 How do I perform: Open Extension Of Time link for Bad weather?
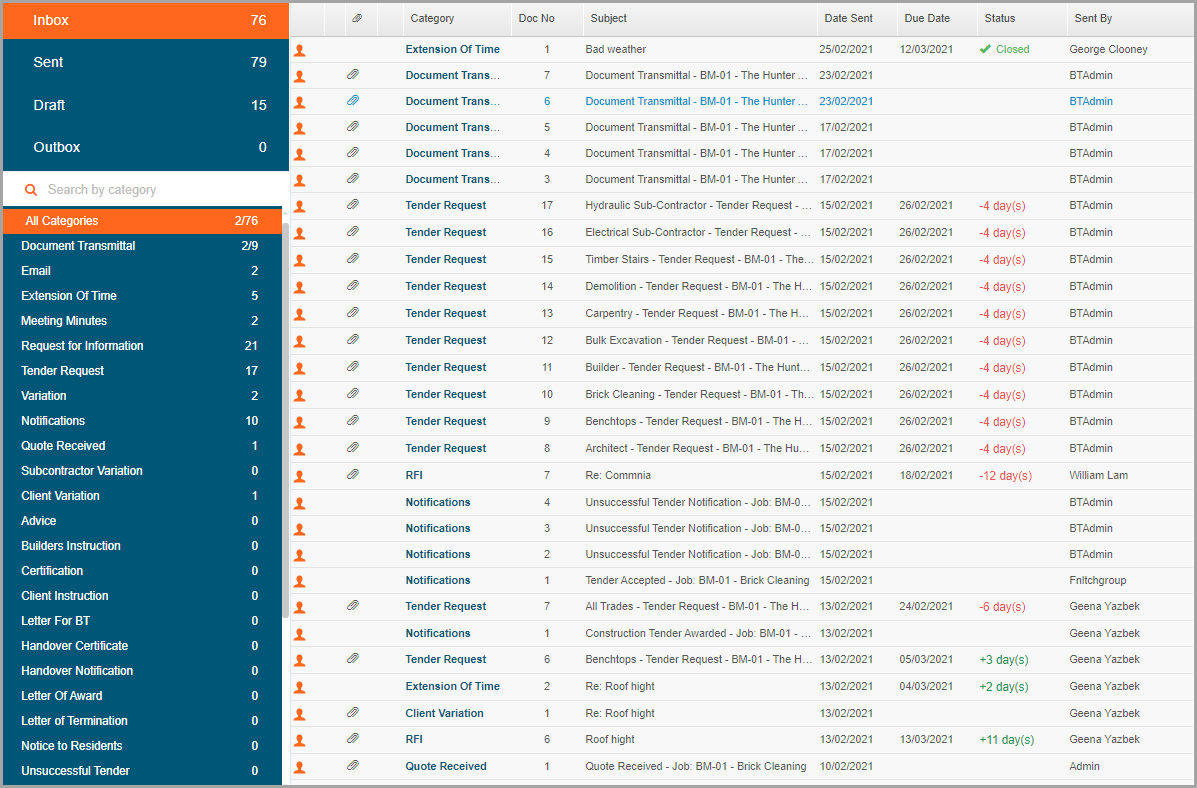pyautogui.click(x=453, y=50)
